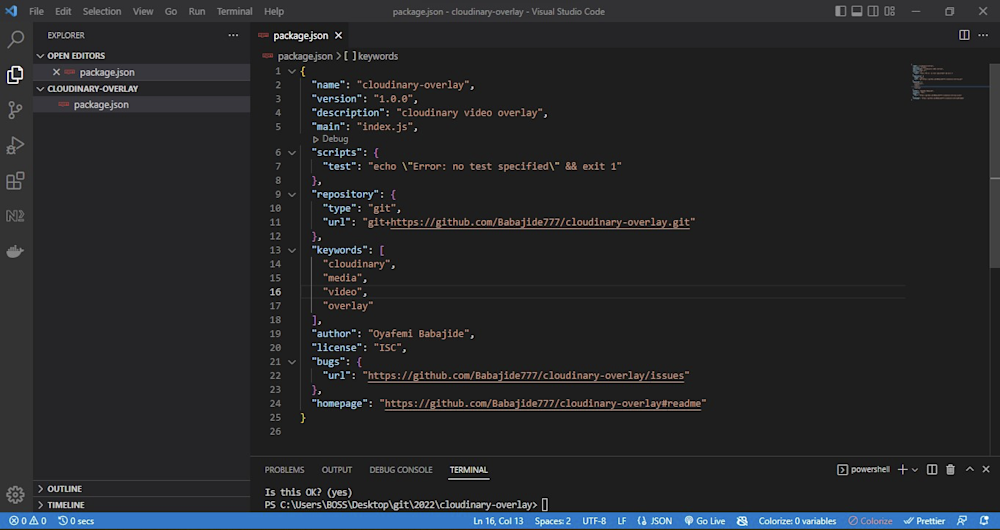
Task: Open the Search view in activity bar
Action: [15, 39]
